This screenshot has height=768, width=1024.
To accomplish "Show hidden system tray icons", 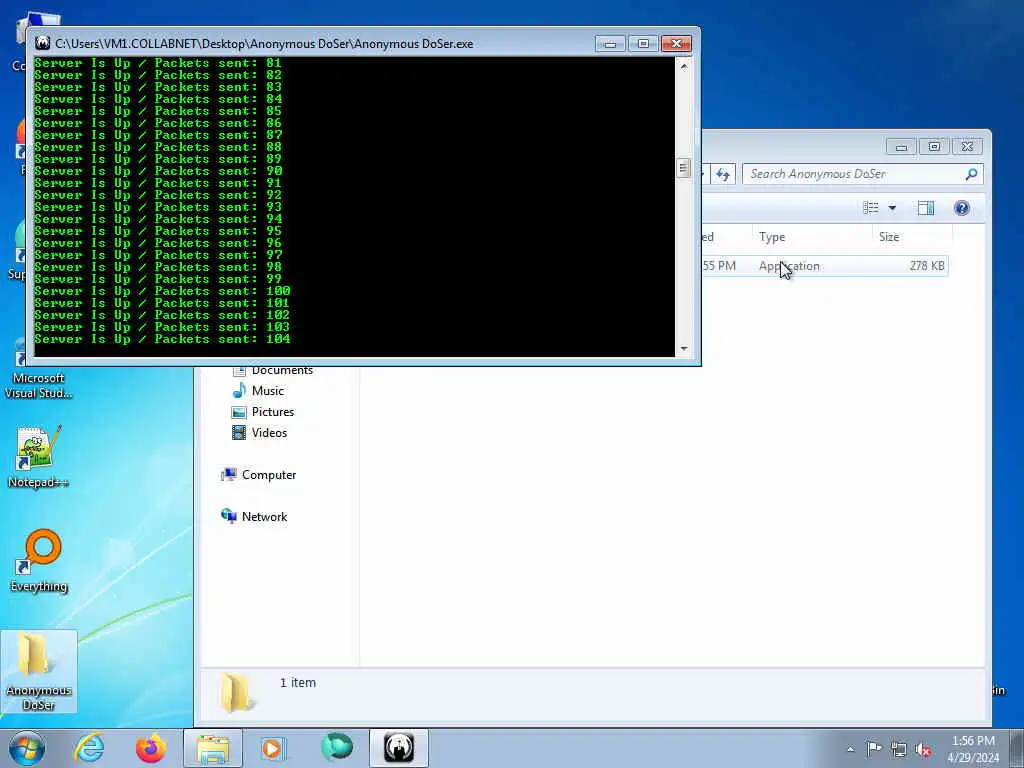I will click(850, 749).
